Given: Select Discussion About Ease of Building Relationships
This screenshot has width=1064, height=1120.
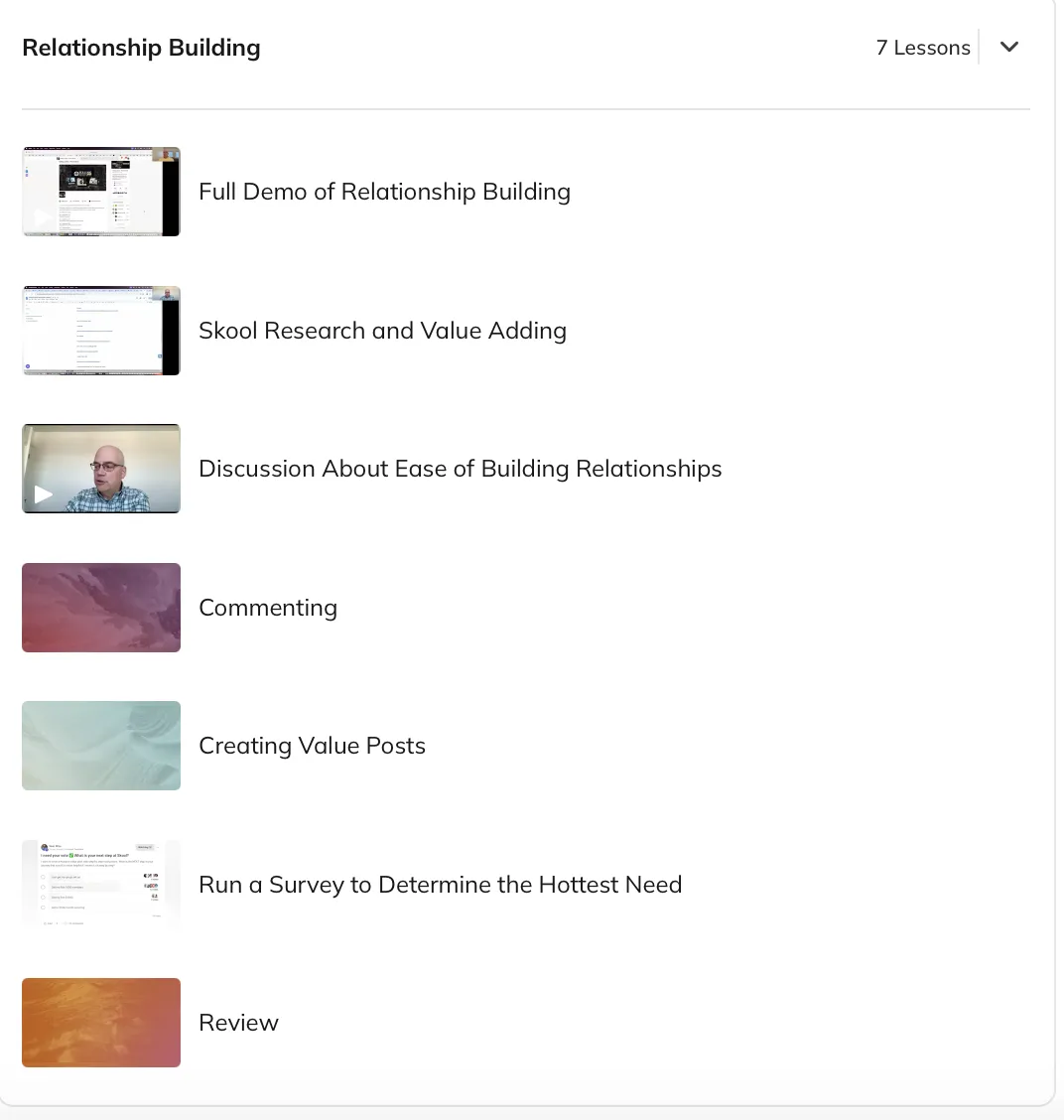Looking at the screenshot, I should point(460,469).
